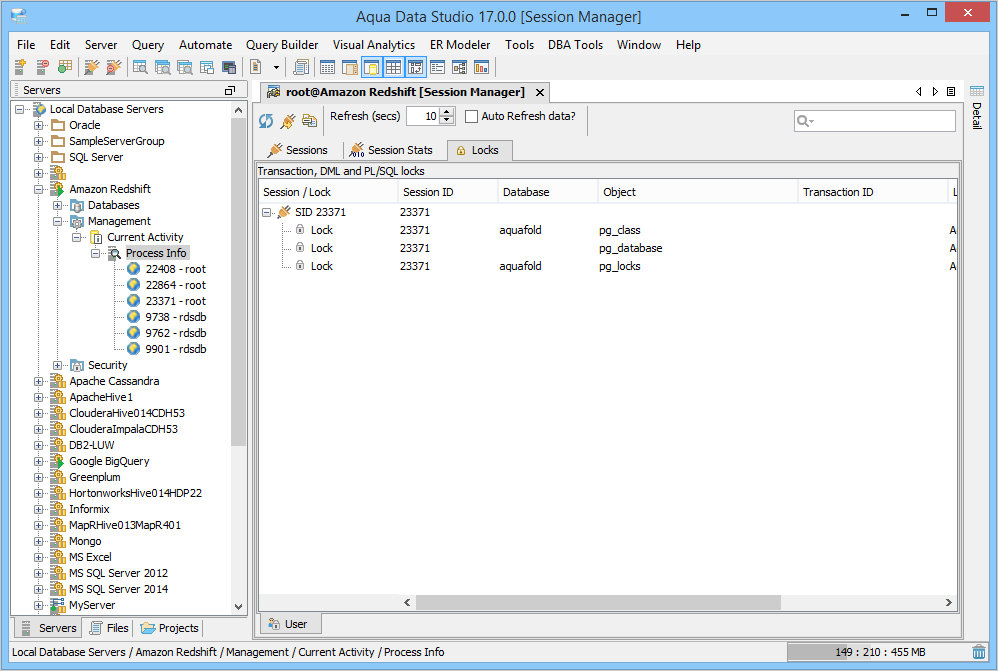Sort by the Session ID column header

(448, 192)
